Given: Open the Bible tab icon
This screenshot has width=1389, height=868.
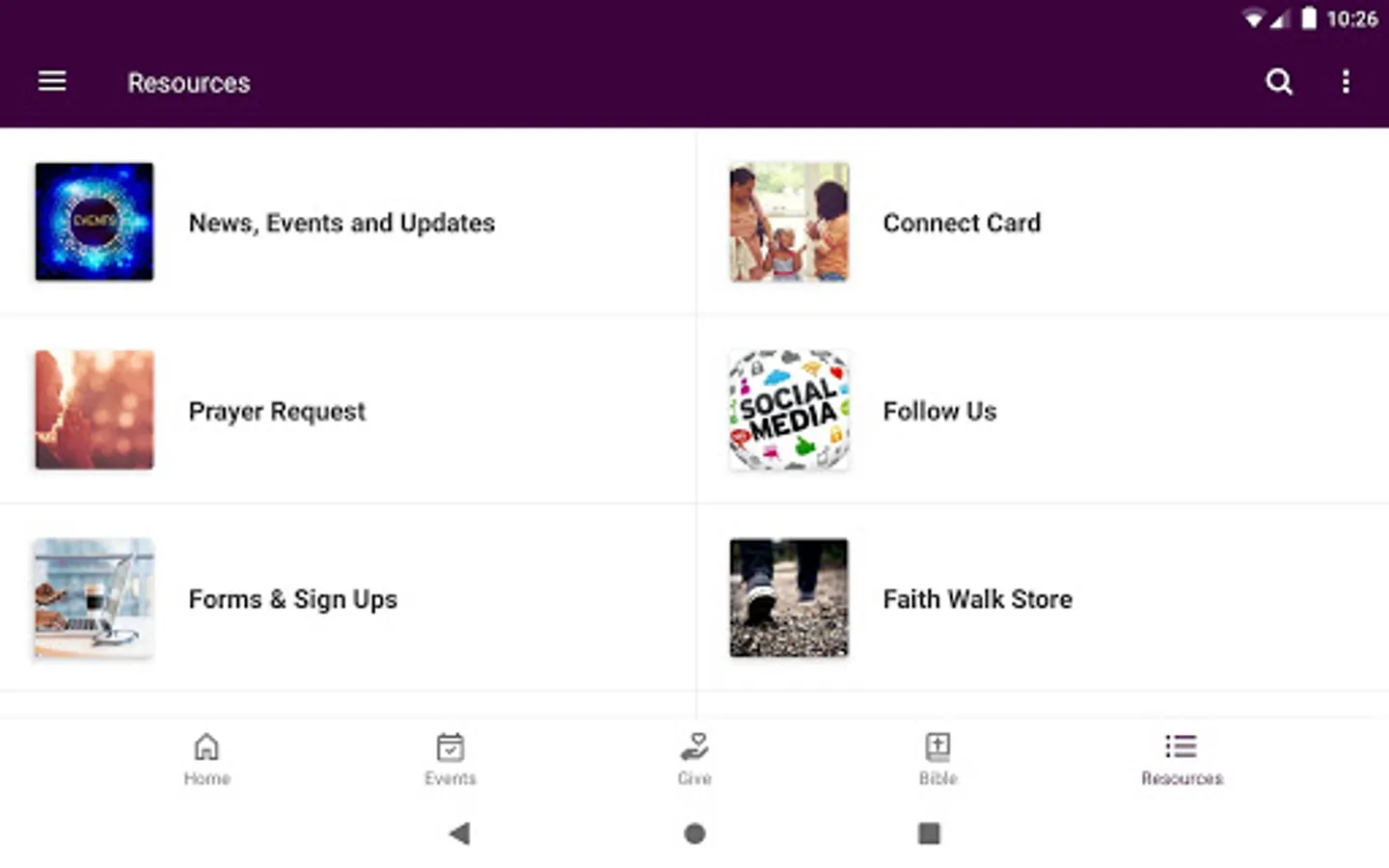Looking at the screenshot, I should pos(938,747).
